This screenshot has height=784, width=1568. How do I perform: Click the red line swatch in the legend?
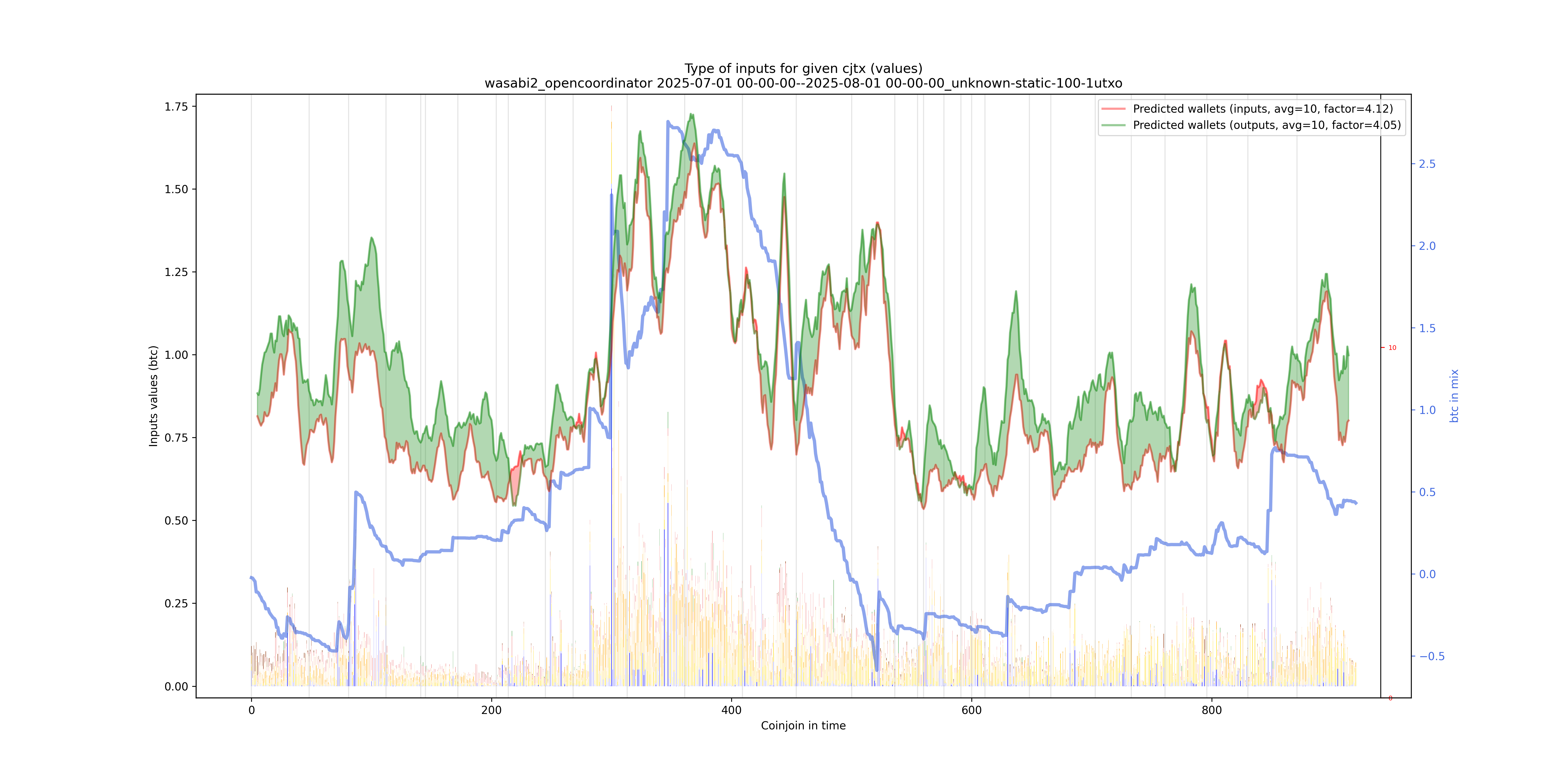(1113, 109)
